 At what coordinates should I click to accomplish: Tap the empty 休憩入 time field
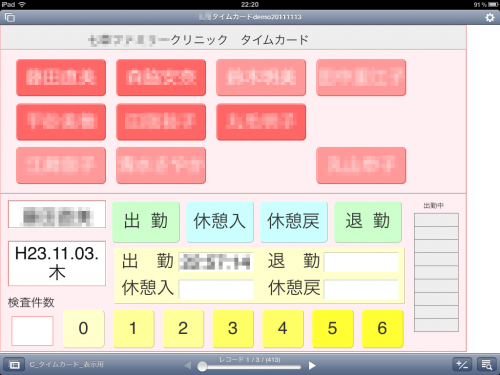click(216, 289)
